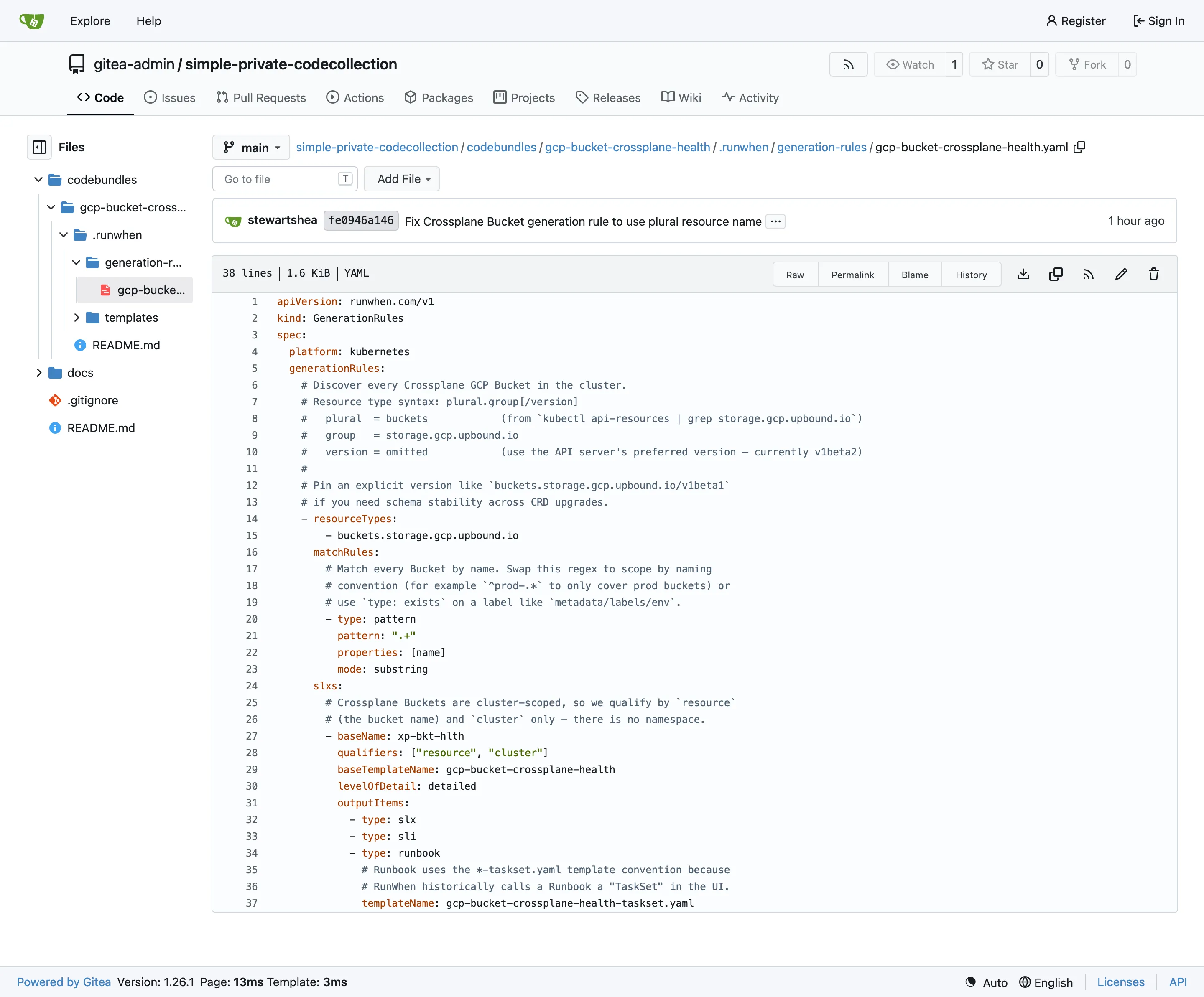Open stargazers count 0
Screen dimensions: 1204x997
(1039, 65)
